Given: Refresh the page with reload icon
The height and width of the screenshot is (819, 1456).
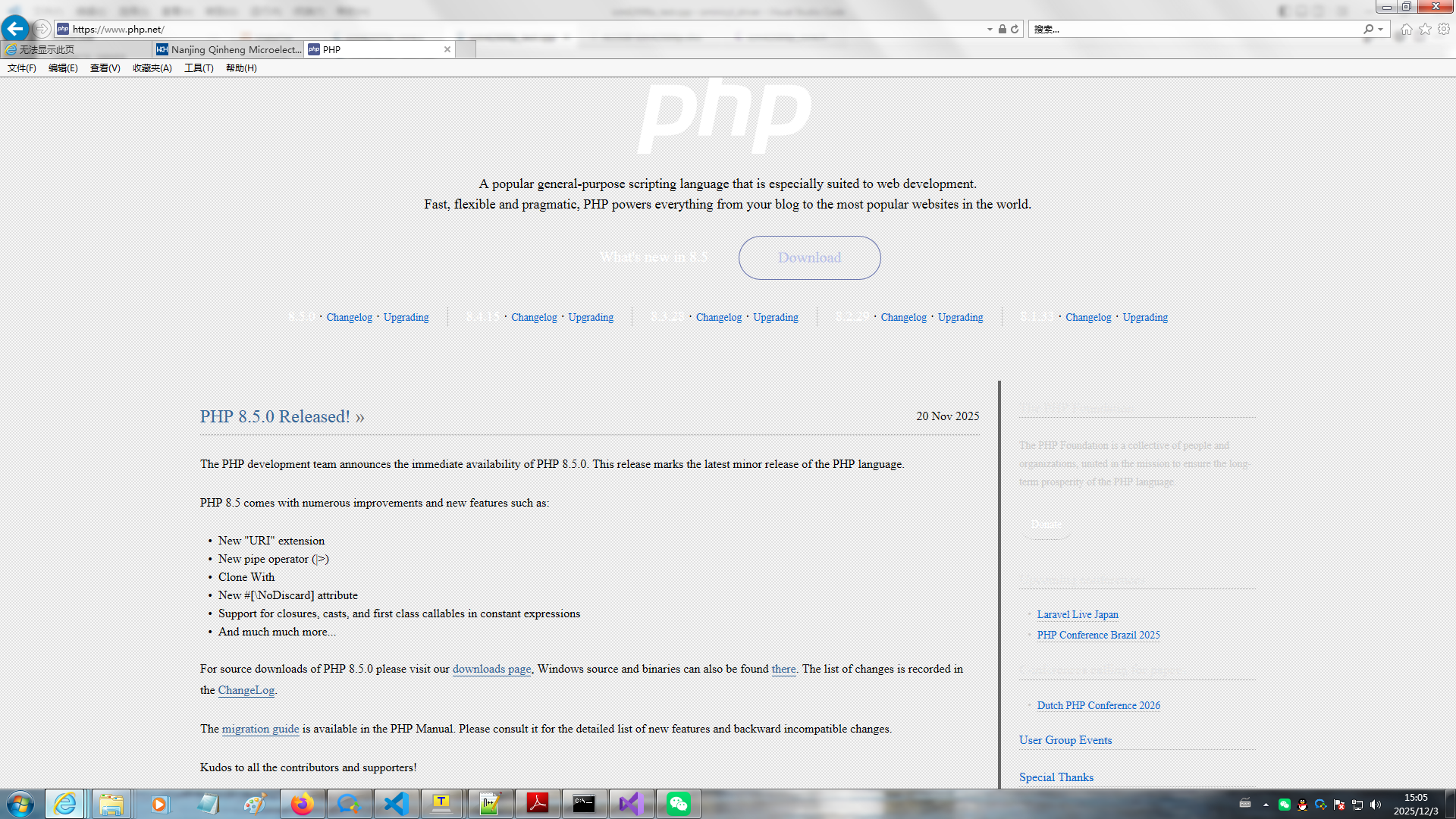Looking at the screenshot, I should [x=1015, y=29].
